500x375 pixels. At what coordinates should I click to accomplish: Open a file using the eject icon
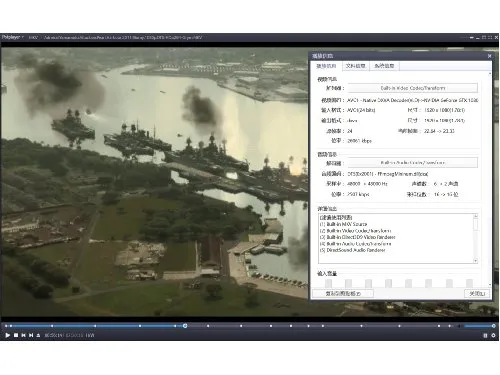[x=38, y=335]
